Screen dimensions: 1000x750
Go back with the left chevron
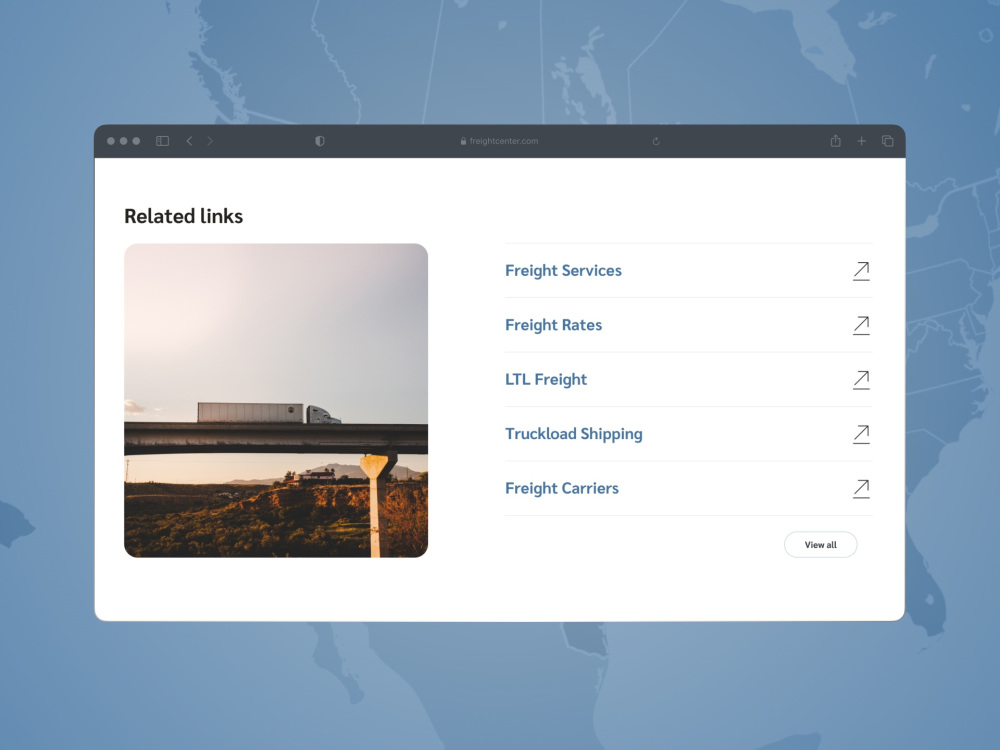point(189,141)
